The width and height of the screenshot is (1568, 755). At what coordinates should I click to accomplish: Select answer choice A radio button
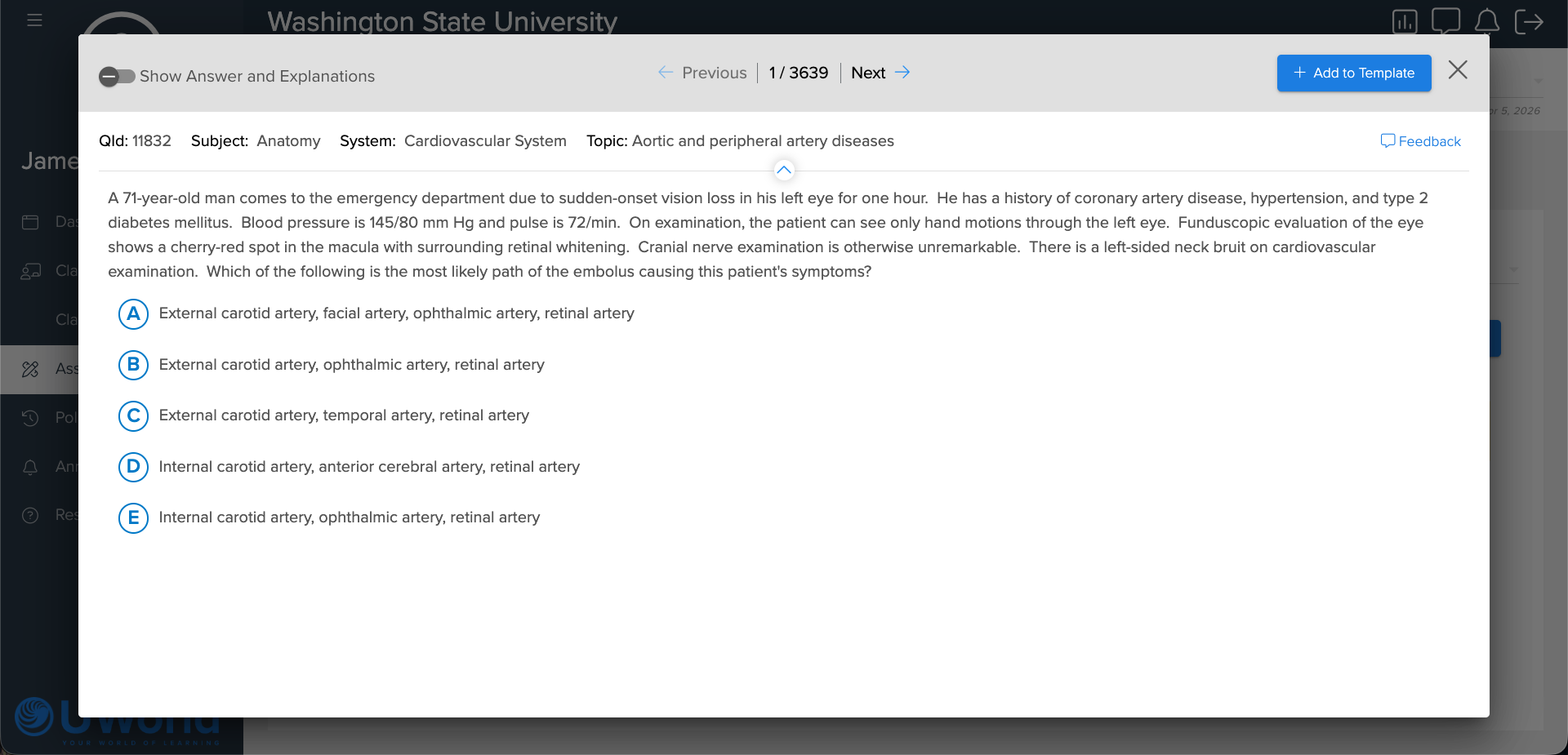point(133,314)
